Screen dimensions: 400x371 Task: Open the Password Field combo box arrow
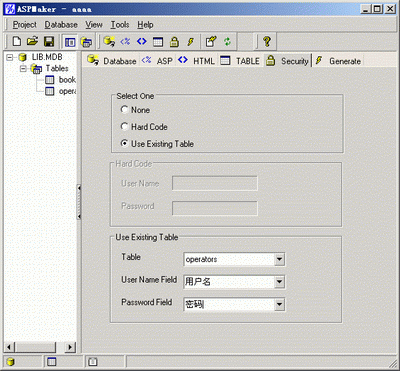[x=279, y=304]
